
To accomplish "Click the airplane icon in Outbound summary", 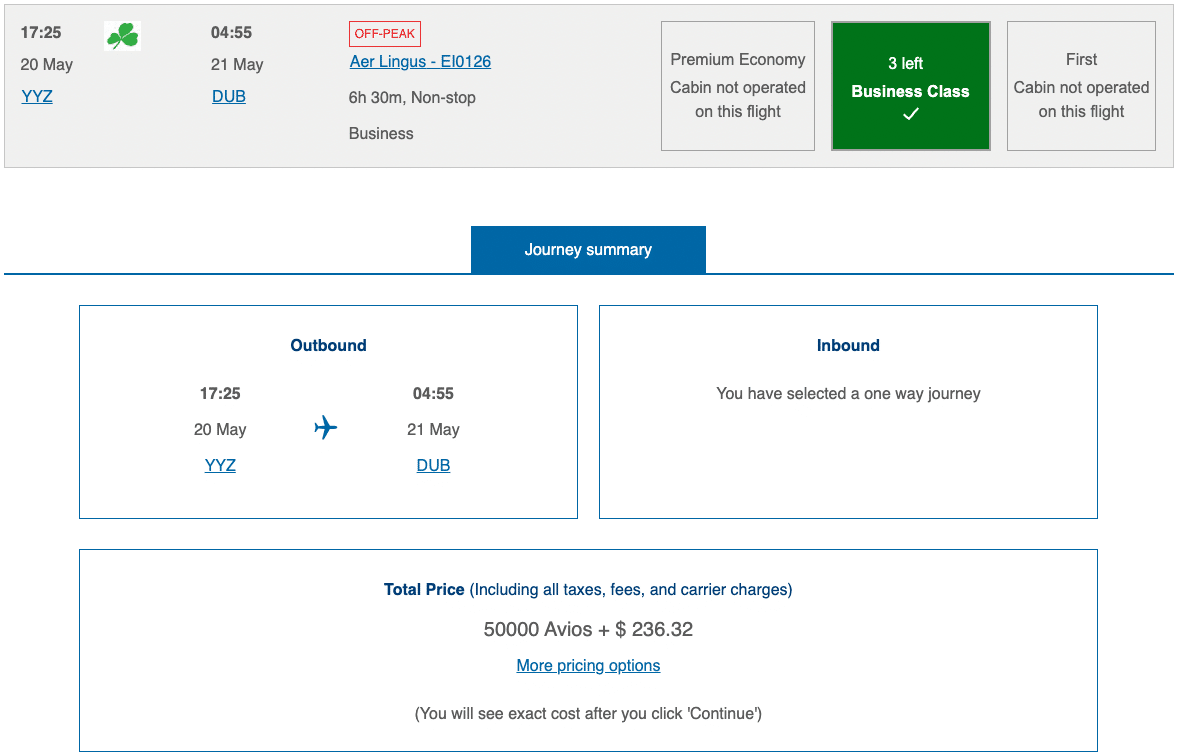I will point(326,429).
